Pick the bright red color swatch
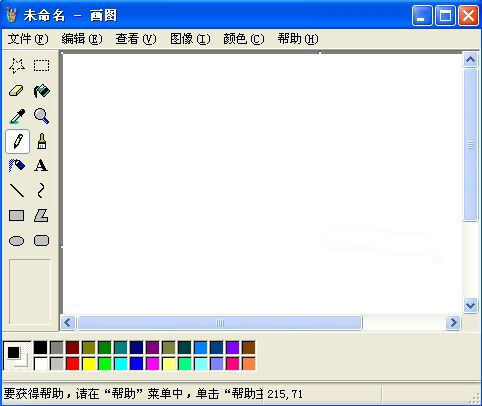The image size is (482, 406). coord(73,364)
